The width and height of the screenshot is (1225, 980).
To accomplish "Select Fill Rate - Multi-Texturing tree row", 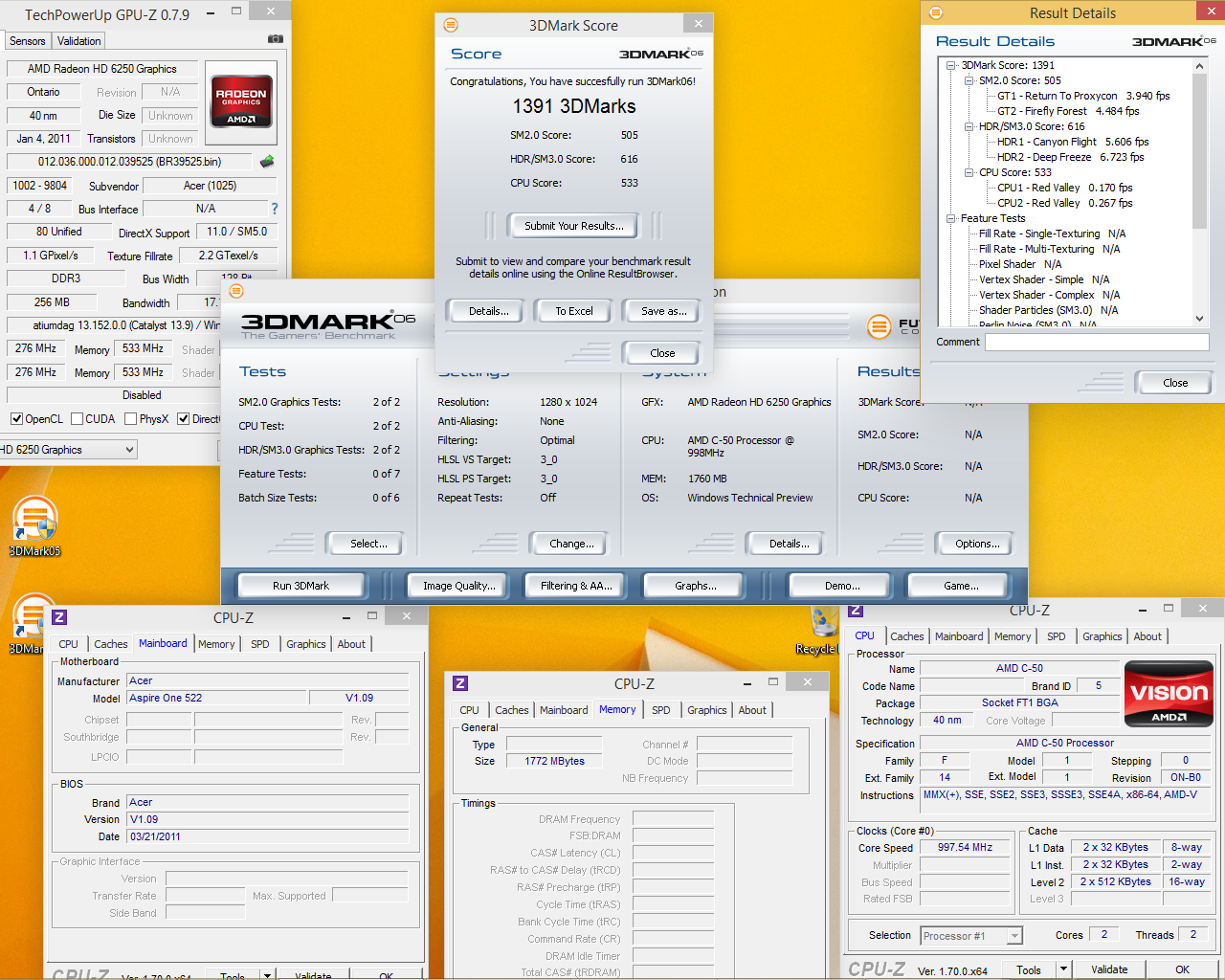I will (x=1049, y=249).
